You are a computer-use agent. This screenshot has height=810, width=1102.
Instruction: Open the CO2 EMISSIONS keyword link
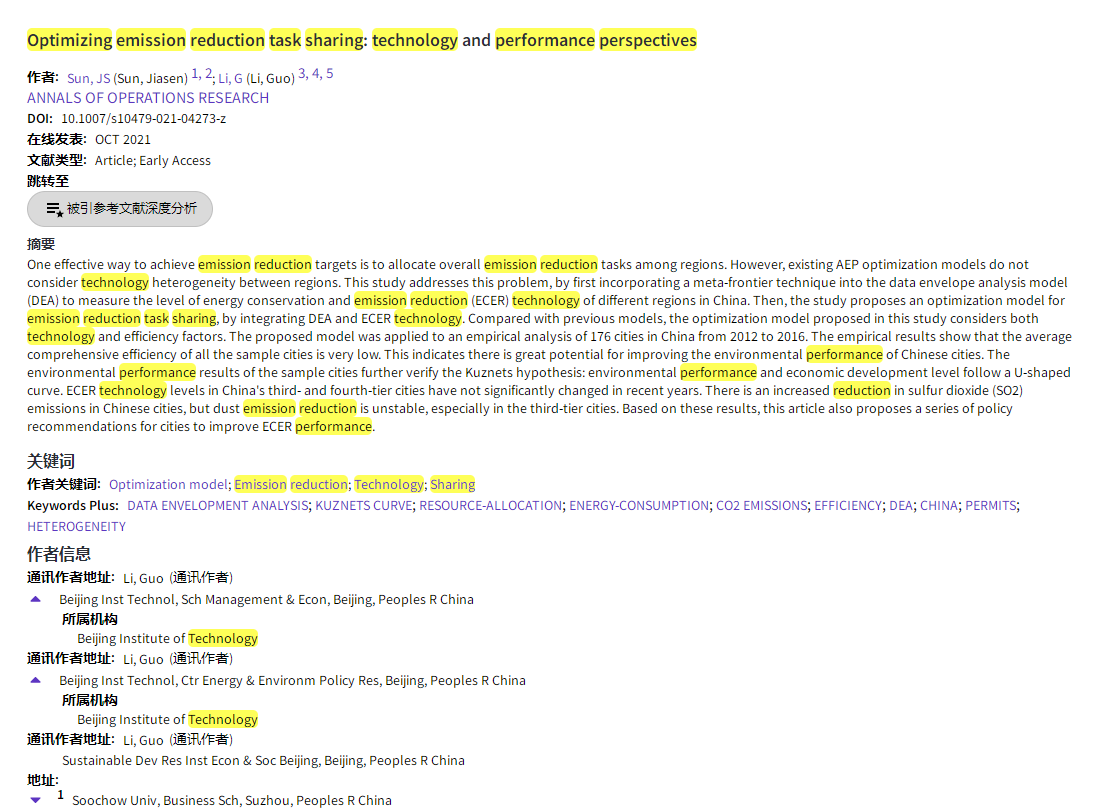click(x=761, y=506)
